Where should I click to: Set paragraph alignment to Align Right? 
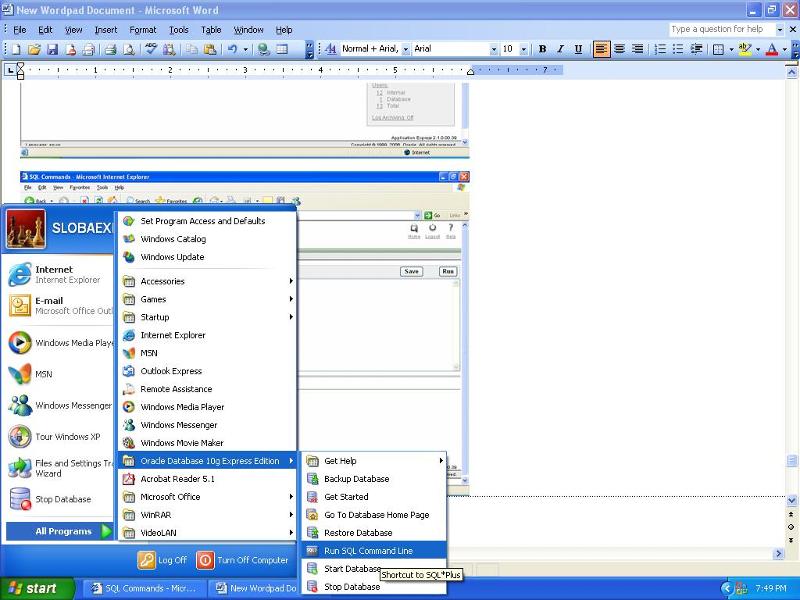[637, 49]
